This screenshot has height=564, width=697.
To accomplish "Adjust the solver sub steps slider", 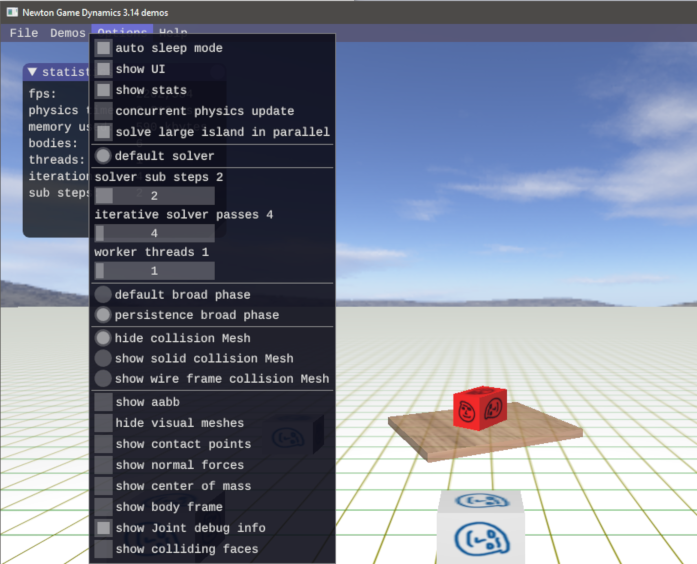I will coord(154,196).
